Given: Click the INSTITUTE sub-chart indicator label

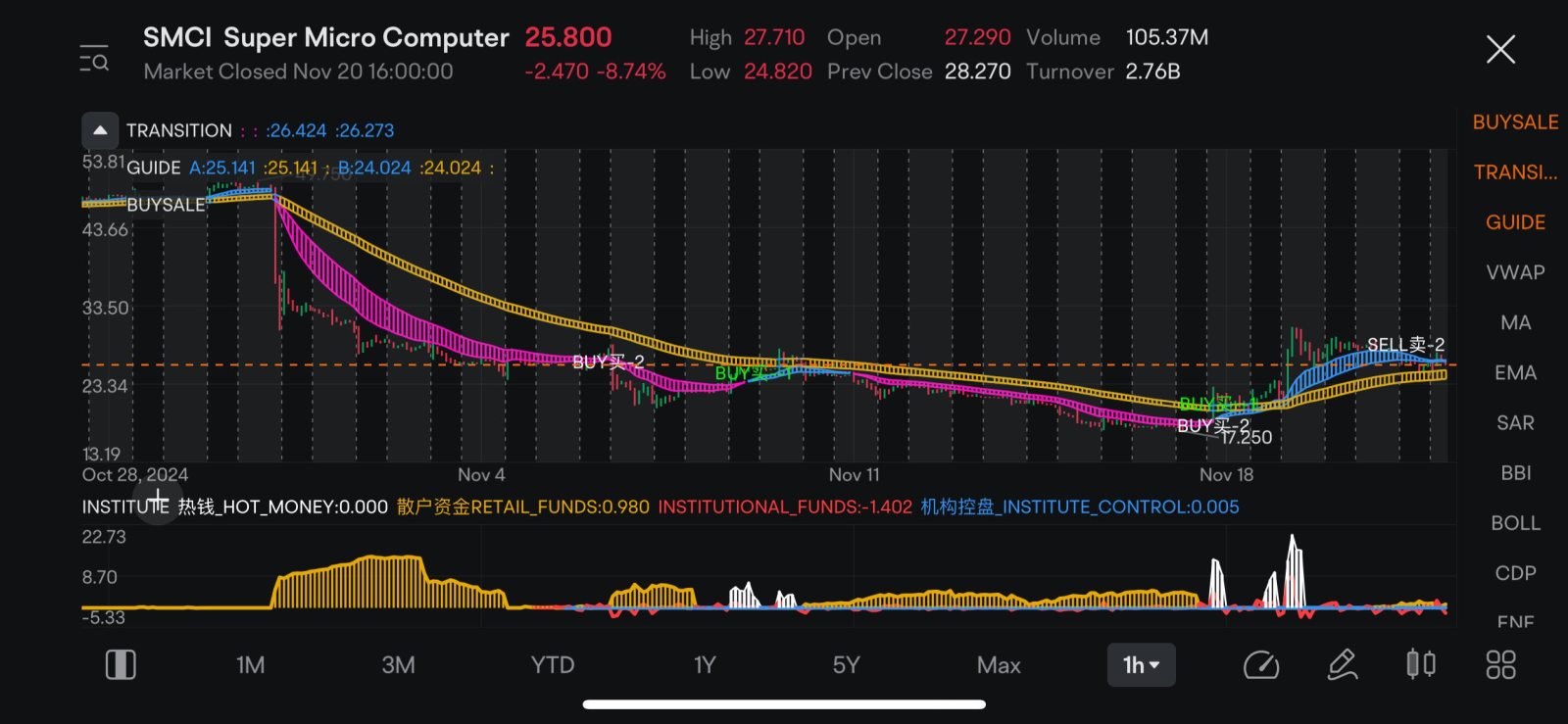Looking at the screenshot, I should 125,507.
